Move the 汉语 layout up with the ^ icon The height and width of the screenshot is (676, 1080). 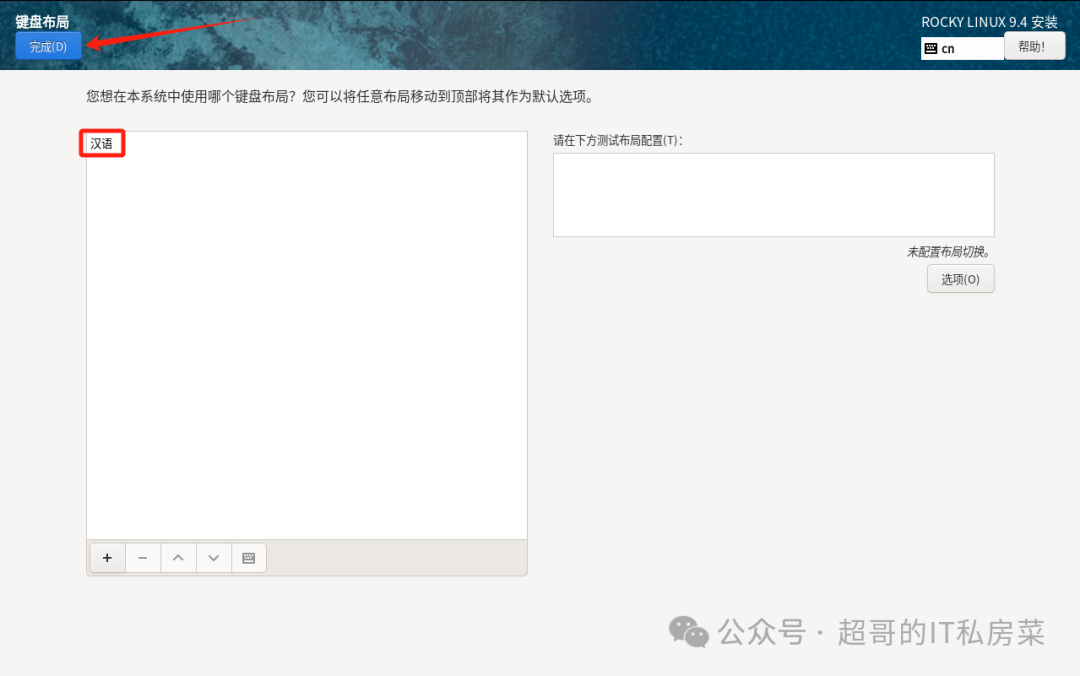[x=177, y=557]
